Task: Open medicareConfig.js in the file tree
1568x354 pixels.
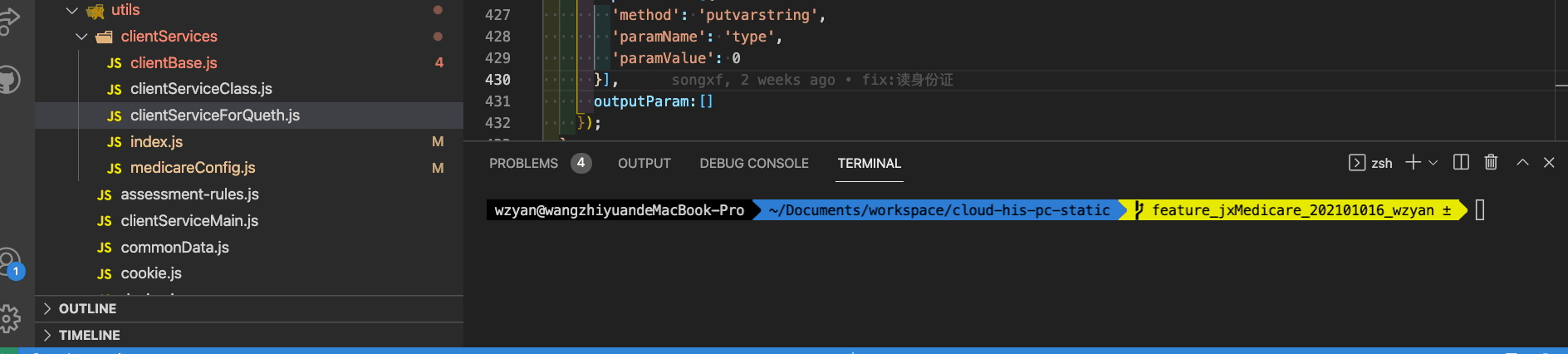Action: 193,168
